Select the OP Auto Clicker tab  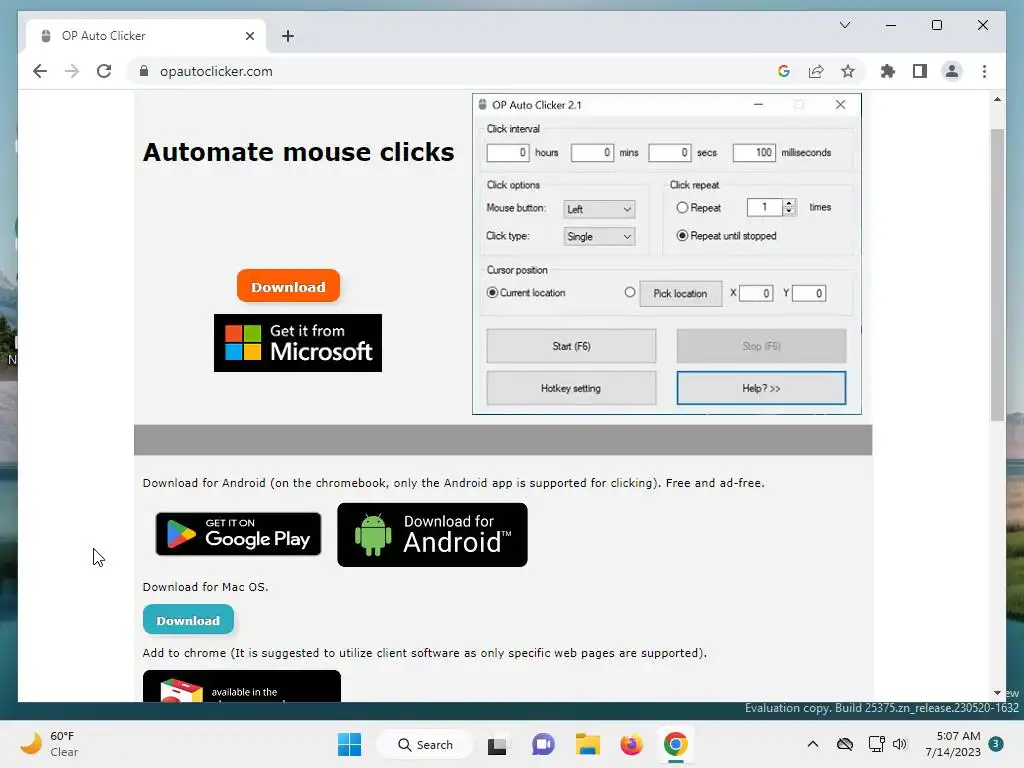146,36
